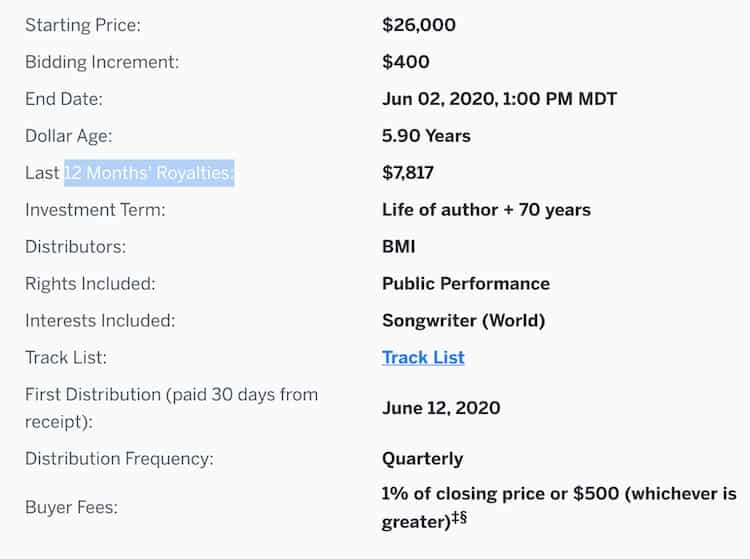Viewport: 750px width, 559px height.
Task: Click the Public Performance rights value
Action: coord(466,284)
